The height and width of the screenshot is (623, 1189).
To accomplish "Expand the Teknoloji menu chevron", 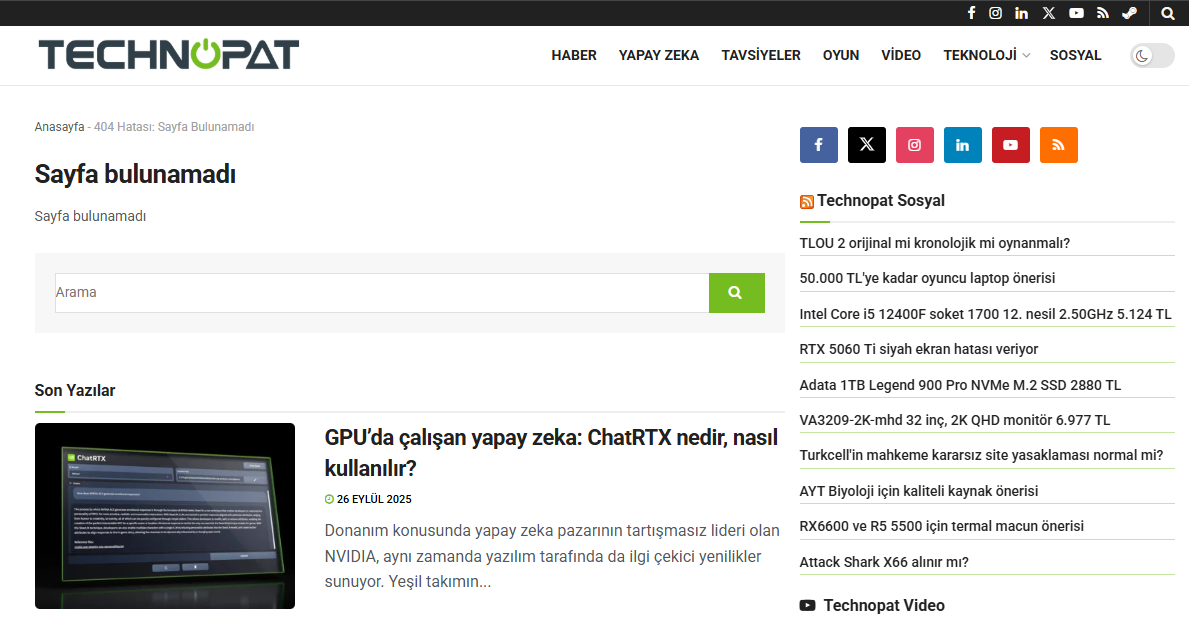I will click(1026, 55).
